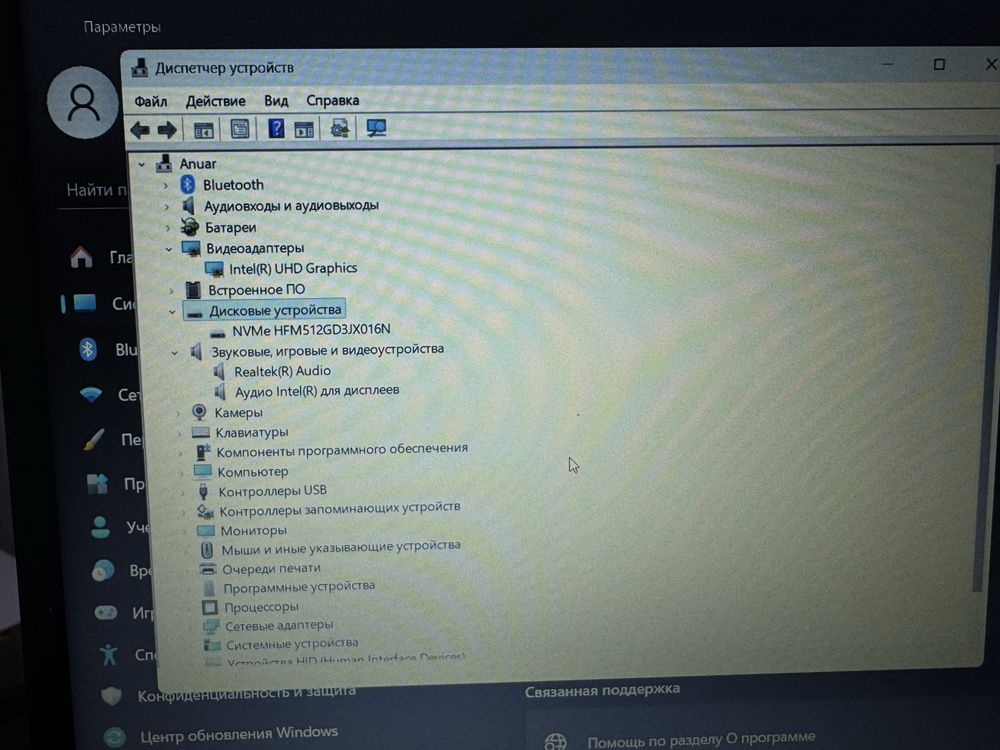The width and height of the screenshot is (1000, 750).
Task: Open the Файл menu
Action: [151, 102]
